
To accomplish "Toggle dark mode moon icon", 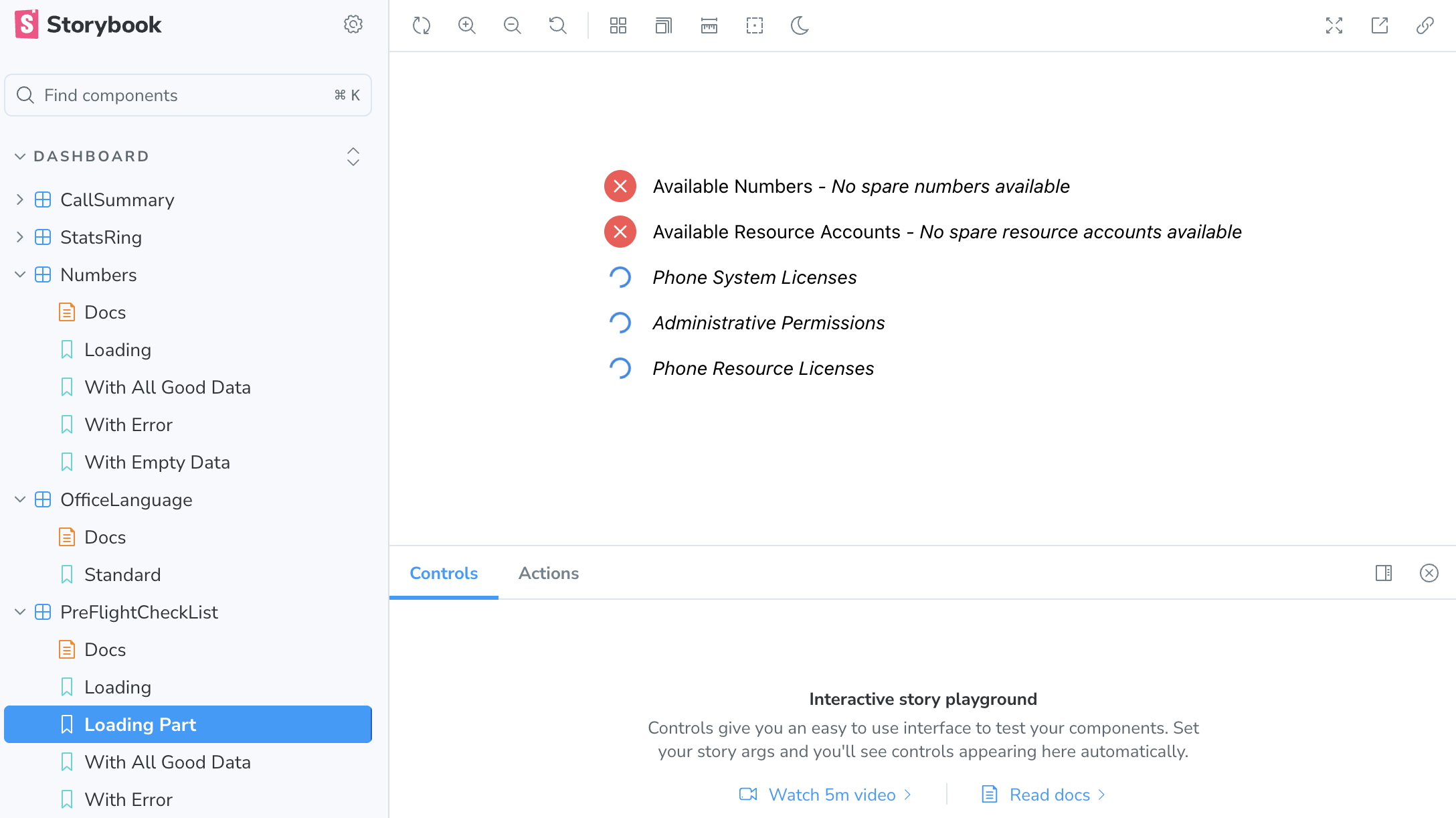I will point(800,25).
